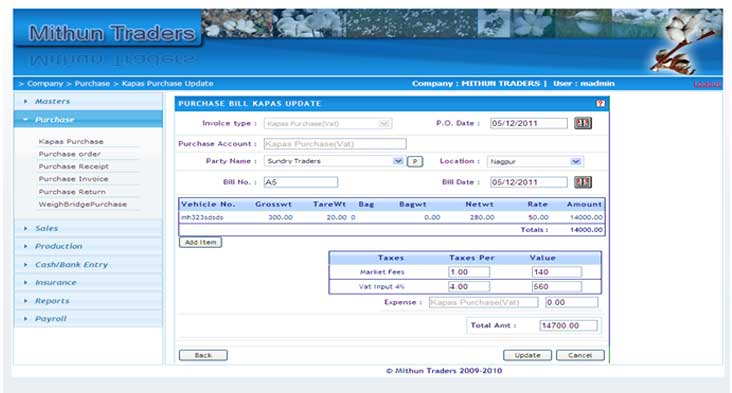Click the Vehicle No. column header
732x393 pixels.
pos(208,204)
